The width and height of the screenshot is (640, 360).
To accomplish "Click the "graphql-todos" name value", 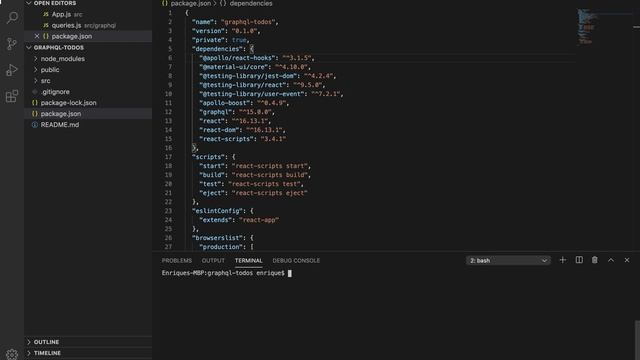I will pyautogui.click(x=248, y=22).
